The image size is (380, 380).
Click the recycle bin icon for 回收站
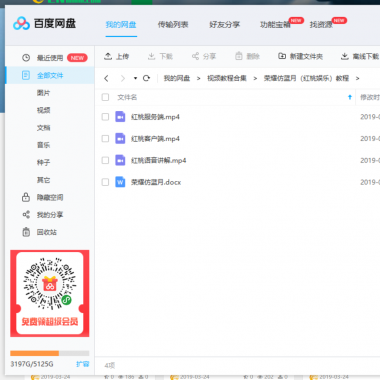26,232
